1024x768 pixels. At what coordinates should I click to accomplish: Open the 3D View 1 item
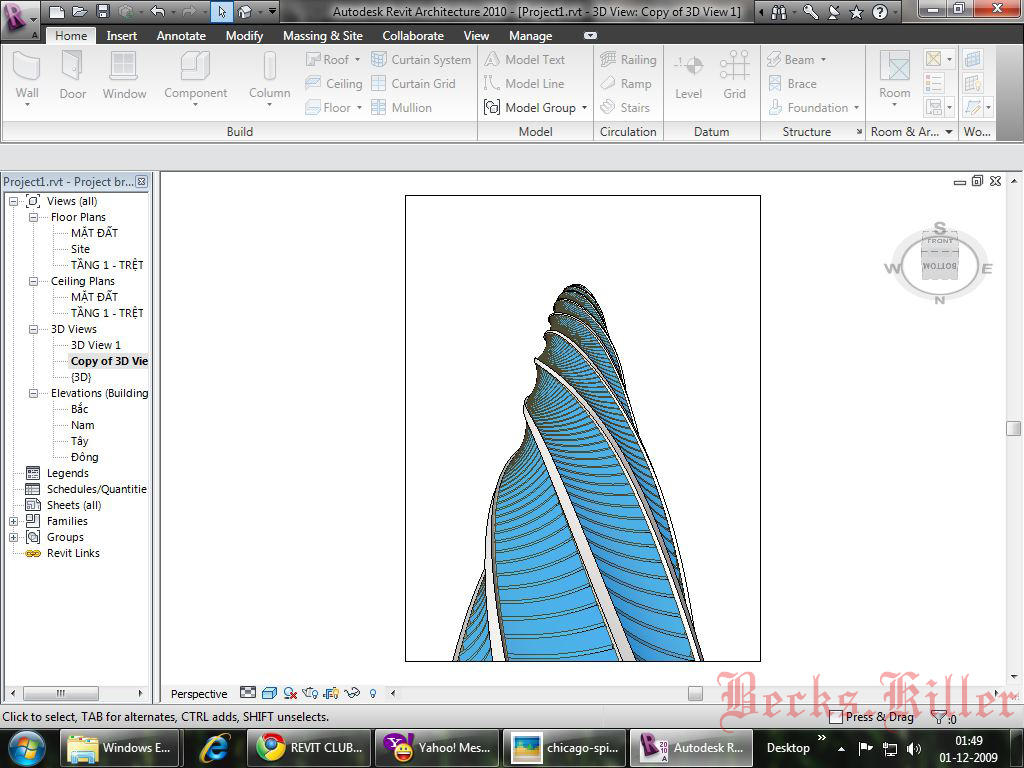(x=95, y=345)
